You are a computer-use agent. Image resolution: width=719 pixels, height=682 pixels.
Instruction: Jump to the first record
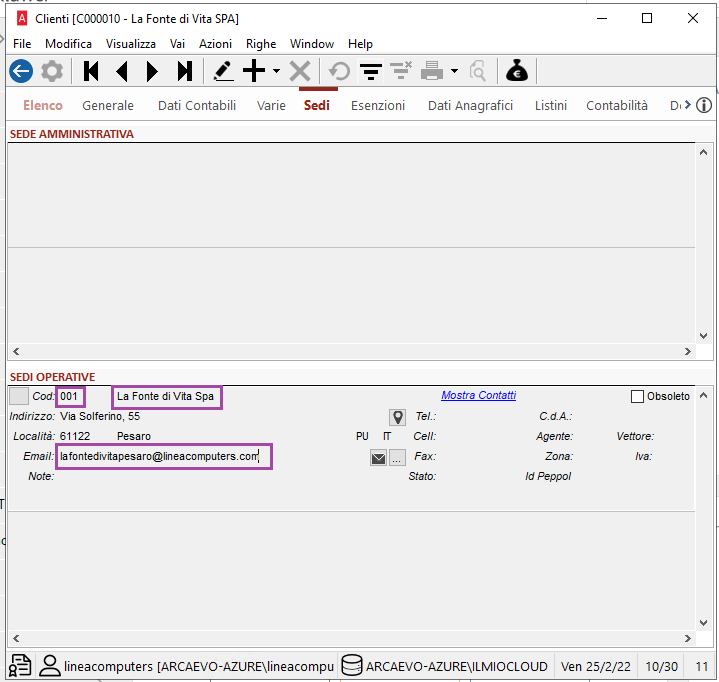tap(92, 71)
